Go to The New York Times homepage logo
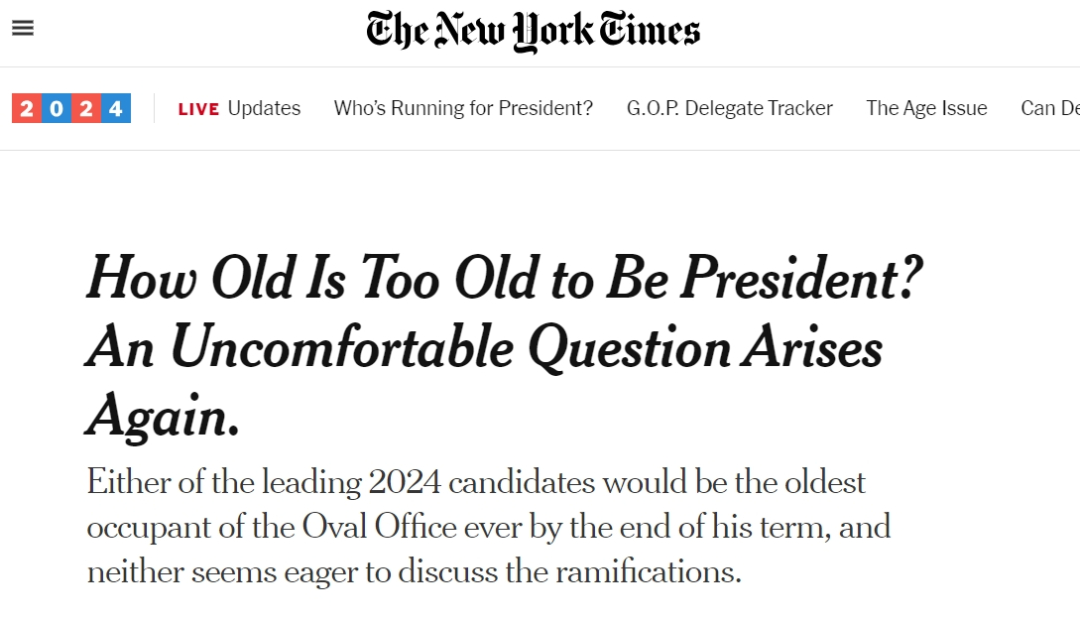This screenshot has width=1080, height=622. (533, 31)
